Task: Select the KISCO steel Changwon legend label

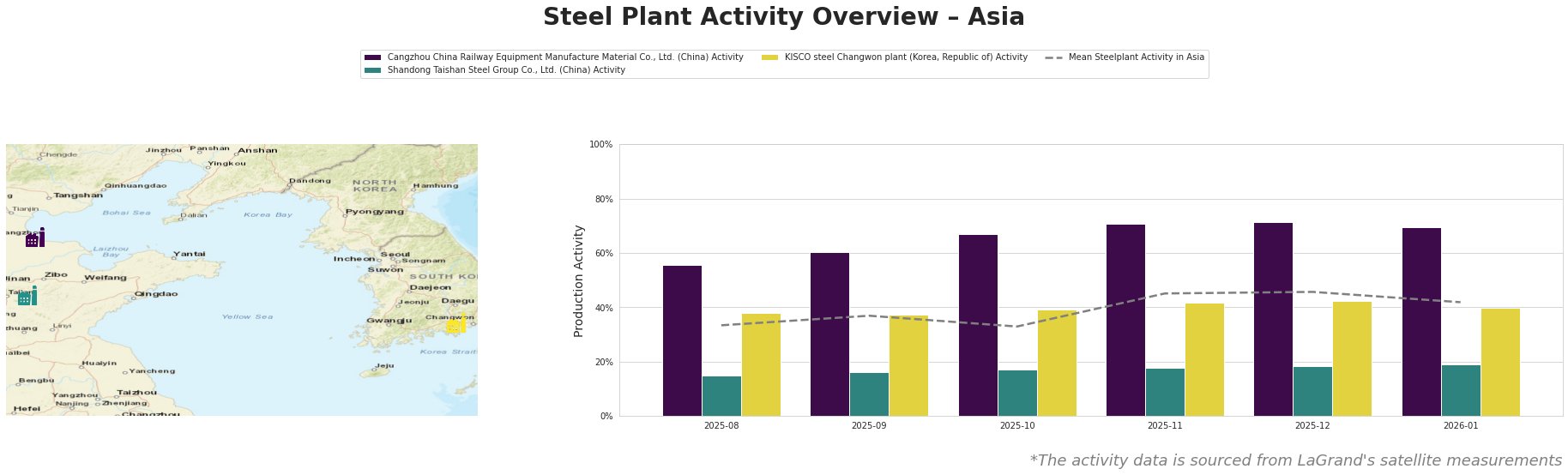Action: pyautogui.click(x=905, y=57)
